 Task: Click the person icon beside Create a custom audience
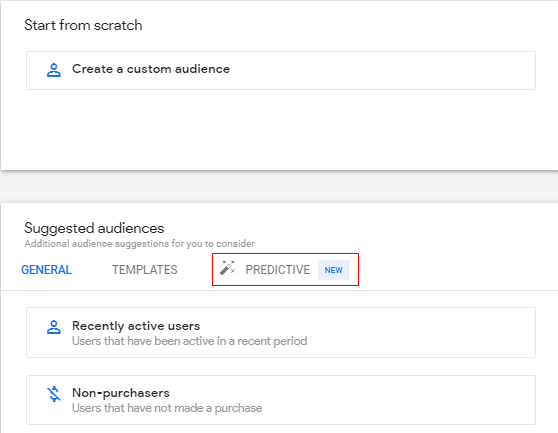coord(54,70)
